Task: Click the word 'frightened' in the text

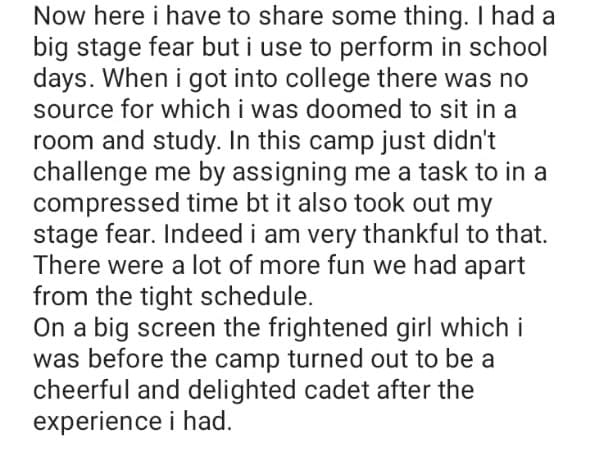Action: [328, 328]
